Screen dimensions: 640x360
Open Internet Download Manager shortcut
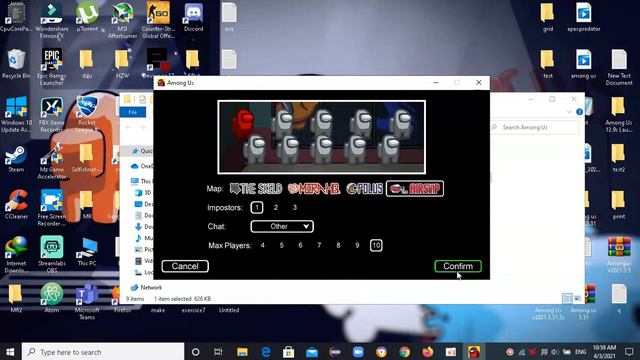pyautogui.click(x=16, y=255)
